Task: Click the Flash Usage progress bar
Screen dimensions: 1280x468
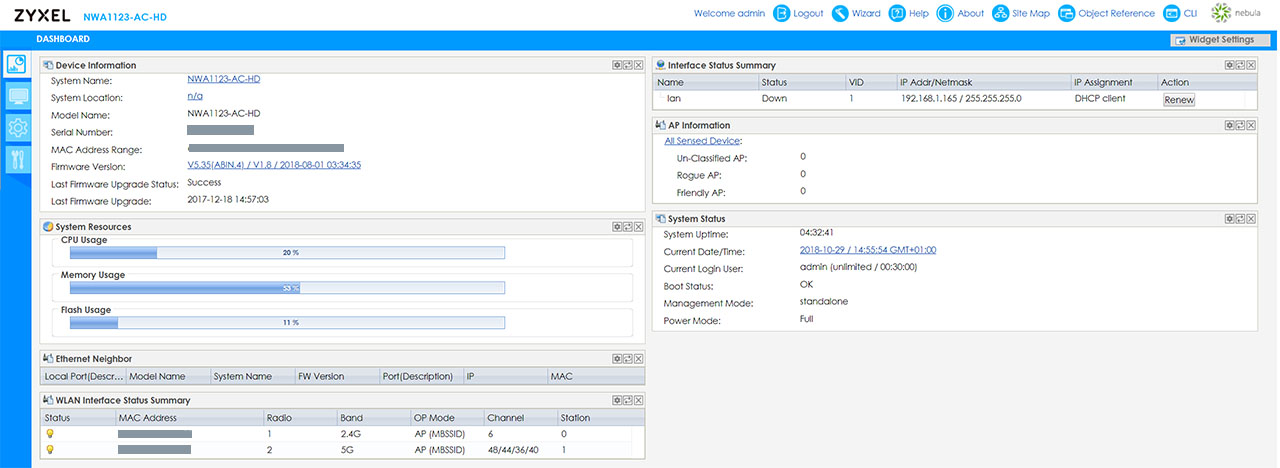Action: [x=287, y=323]
